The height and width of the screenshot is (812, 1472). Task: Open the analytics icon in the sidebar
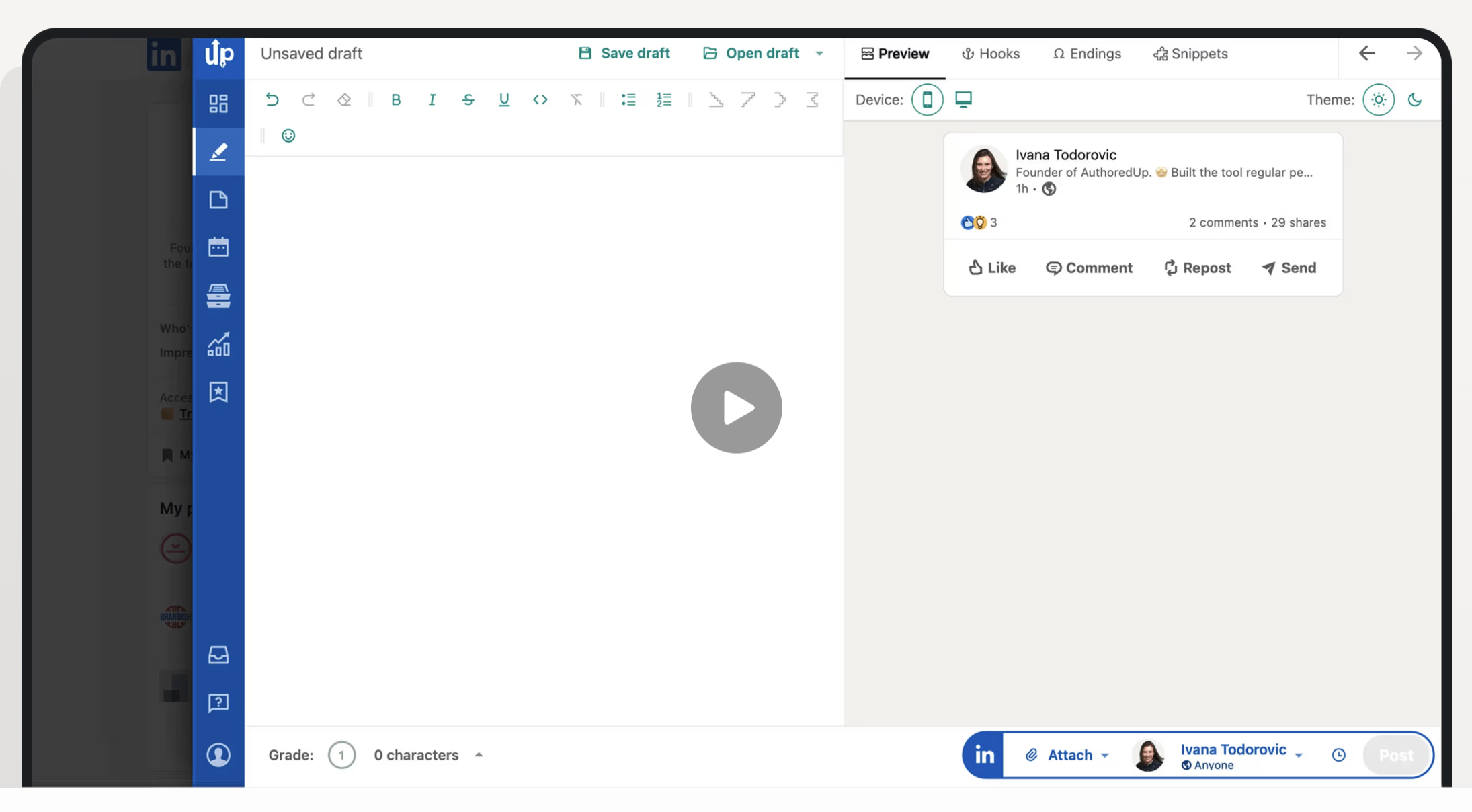[x=219, y=344]
